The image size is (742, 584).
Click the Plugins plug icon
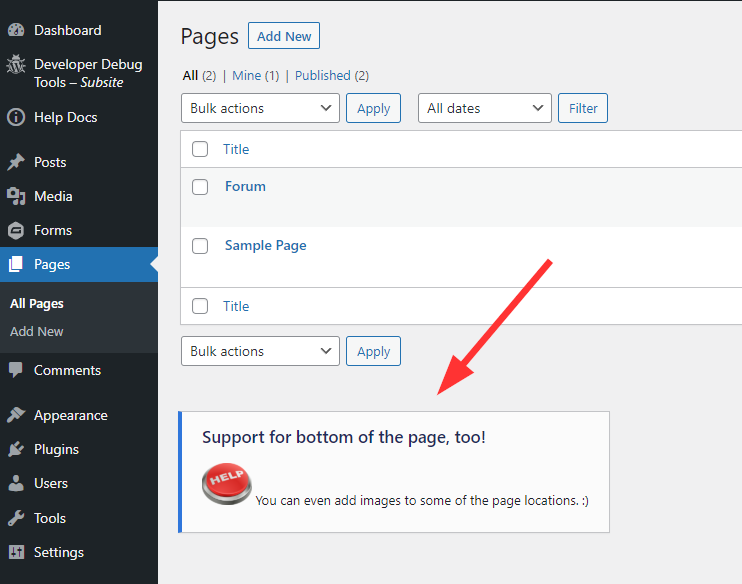pyautogui.click(x=16, y=449)
